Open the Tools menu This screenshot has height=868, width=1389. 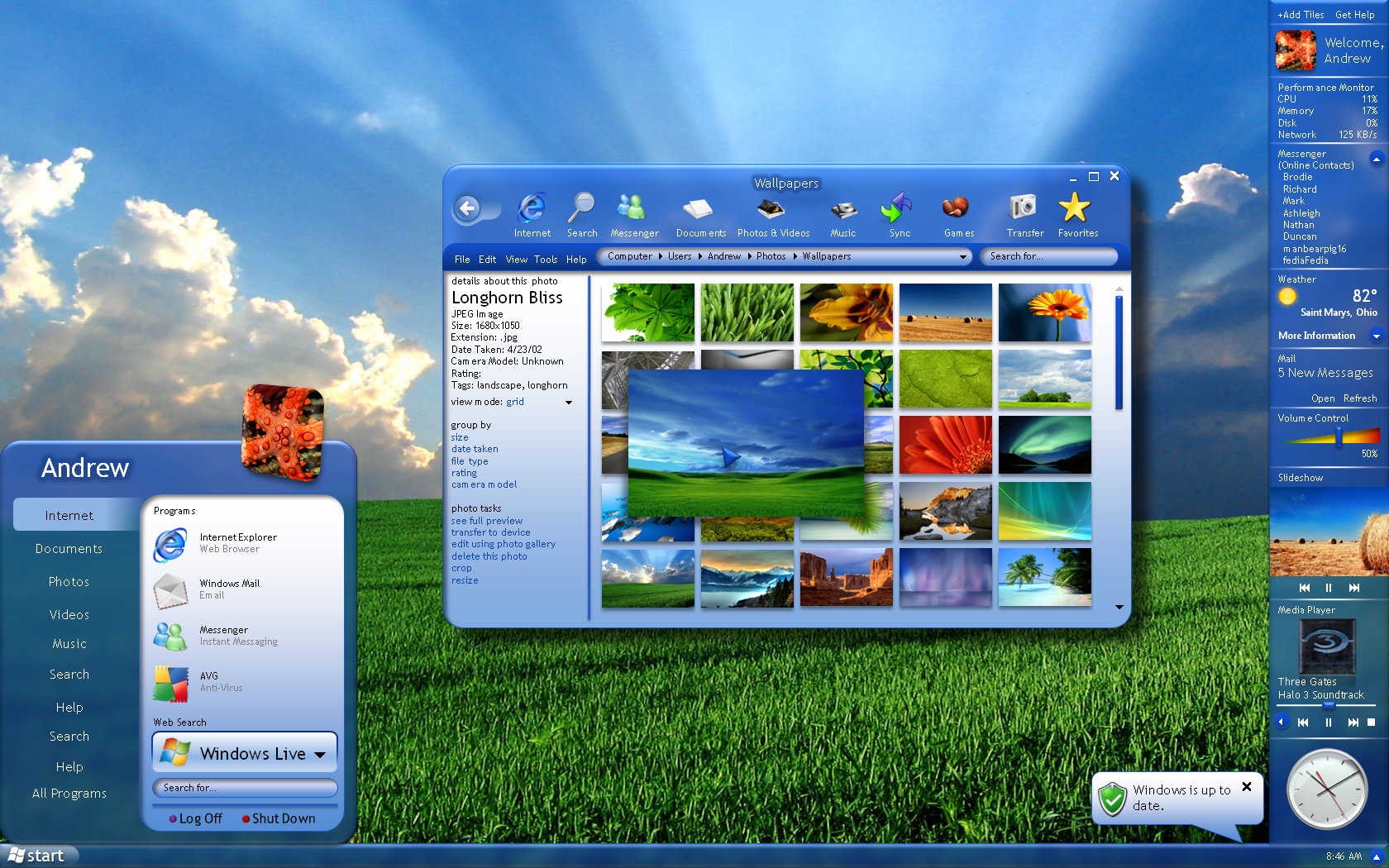point(546,260)
